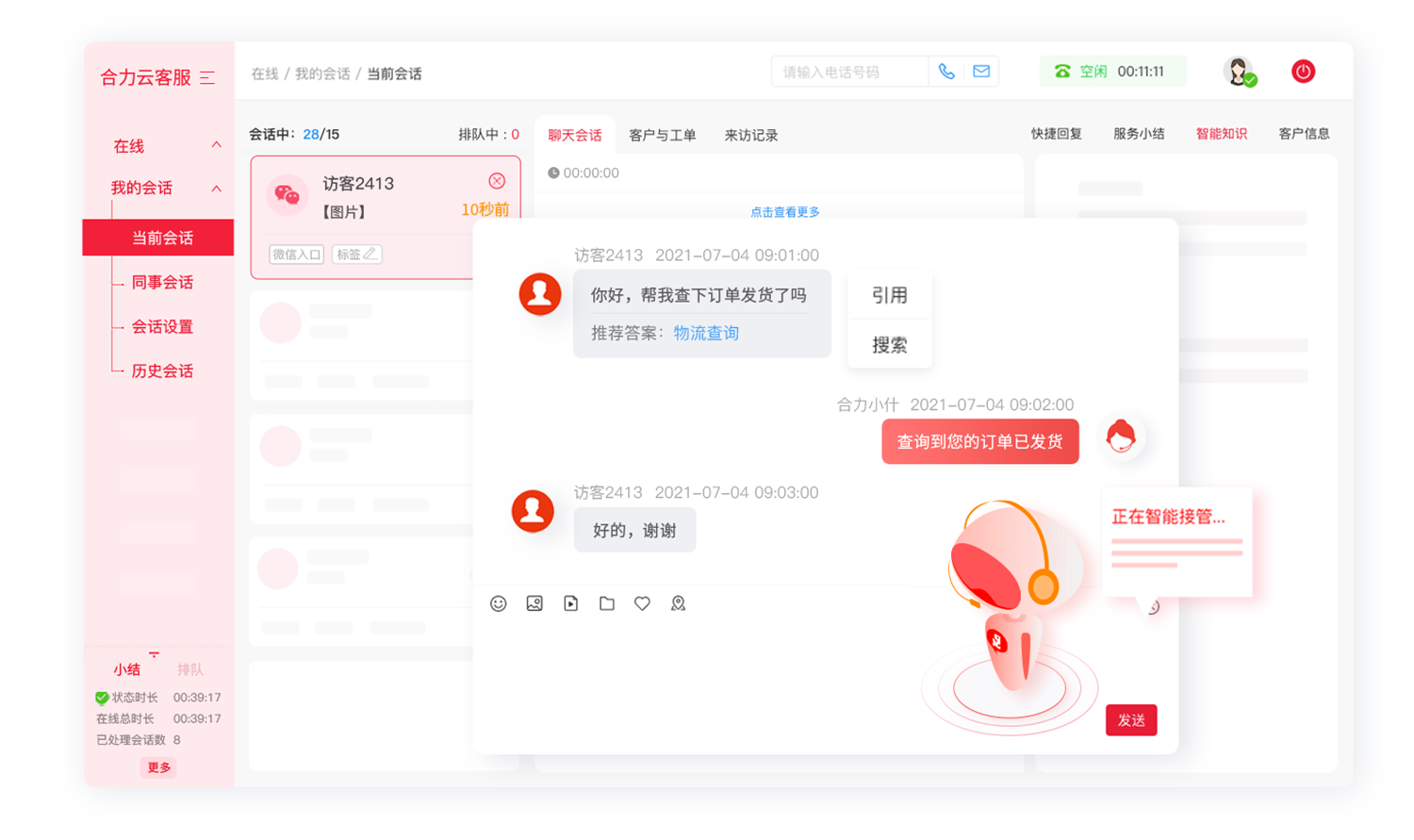Image resolution: width=1414 pixels, height=840 pixels.
Task: Open the folder file icon in chat toolbar
Action: pyautogui.click(x=607, y=603)
